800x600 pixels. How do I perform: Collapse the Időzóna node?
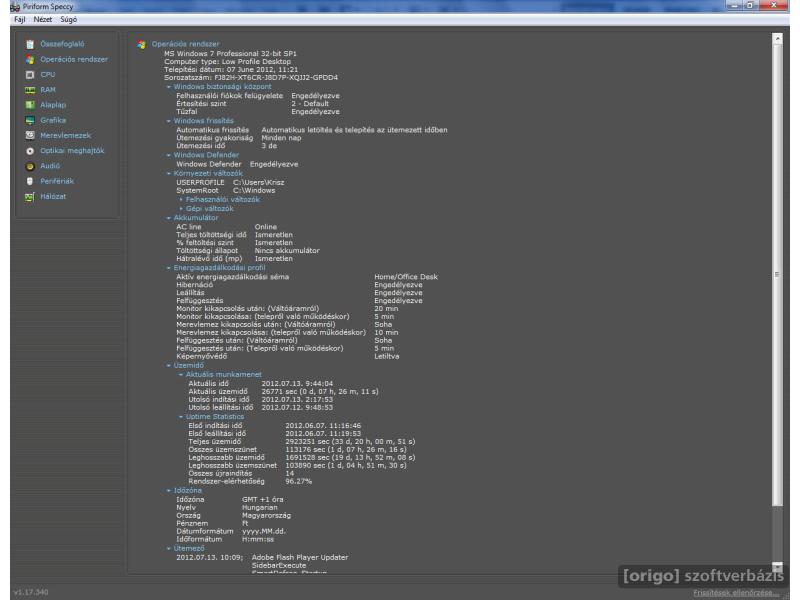168,491
